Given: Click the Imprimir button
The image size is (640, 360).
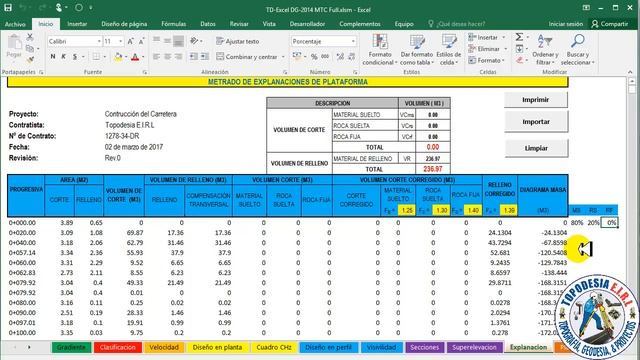Looking at the screenshot, I should 536,100.
